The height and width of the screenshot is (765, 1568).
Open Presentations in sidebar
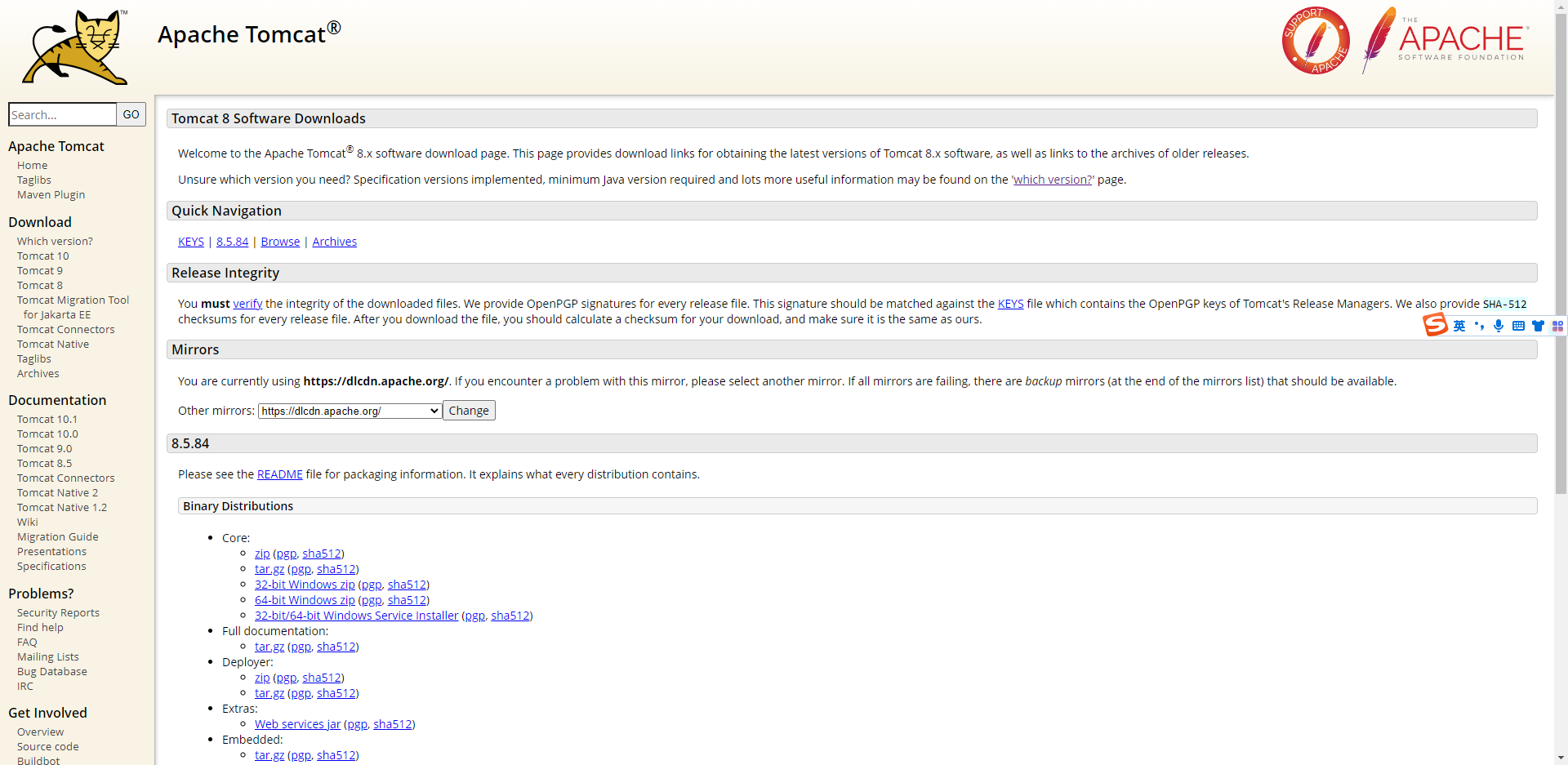coord(51,551)
